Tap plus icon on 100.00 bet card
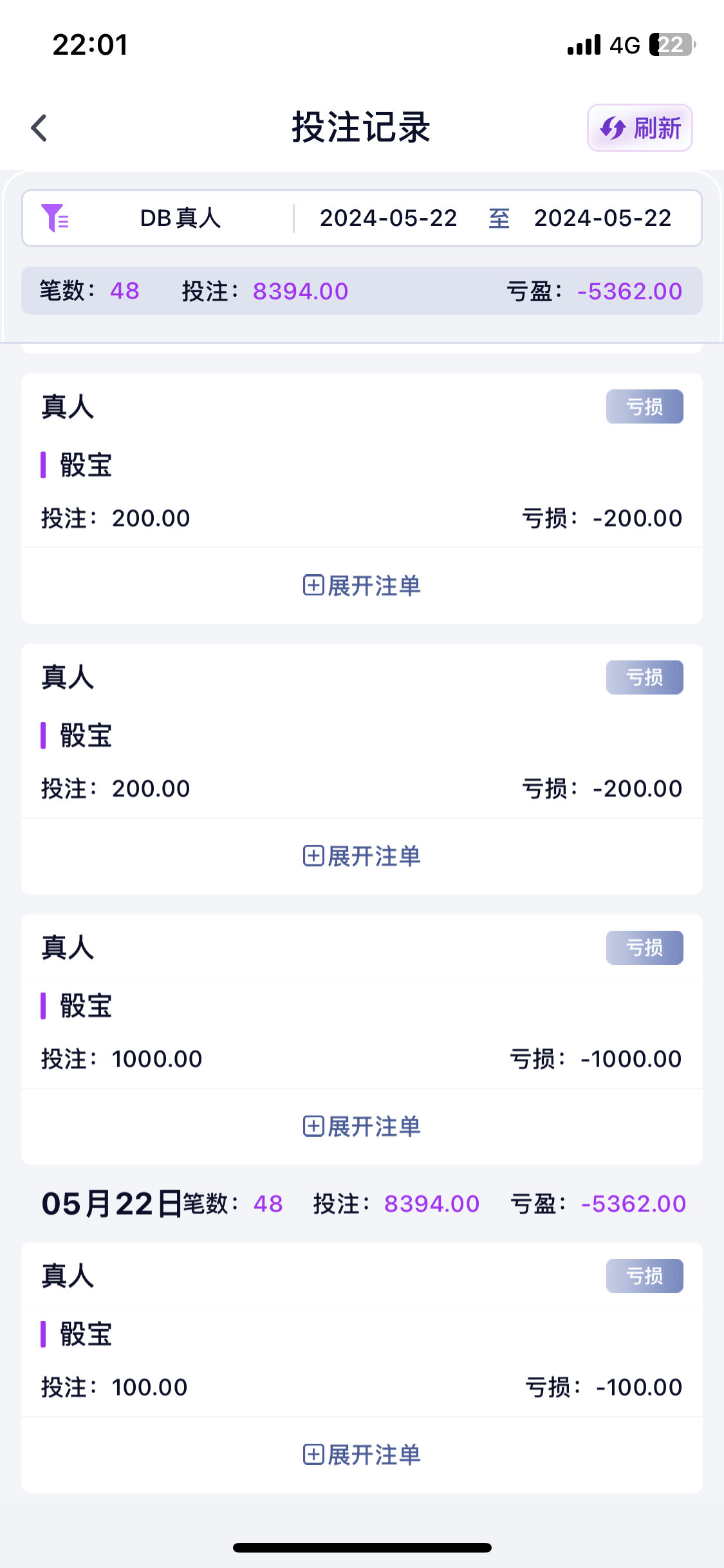Screen dimensions: 724x1568 (313, 1455)
